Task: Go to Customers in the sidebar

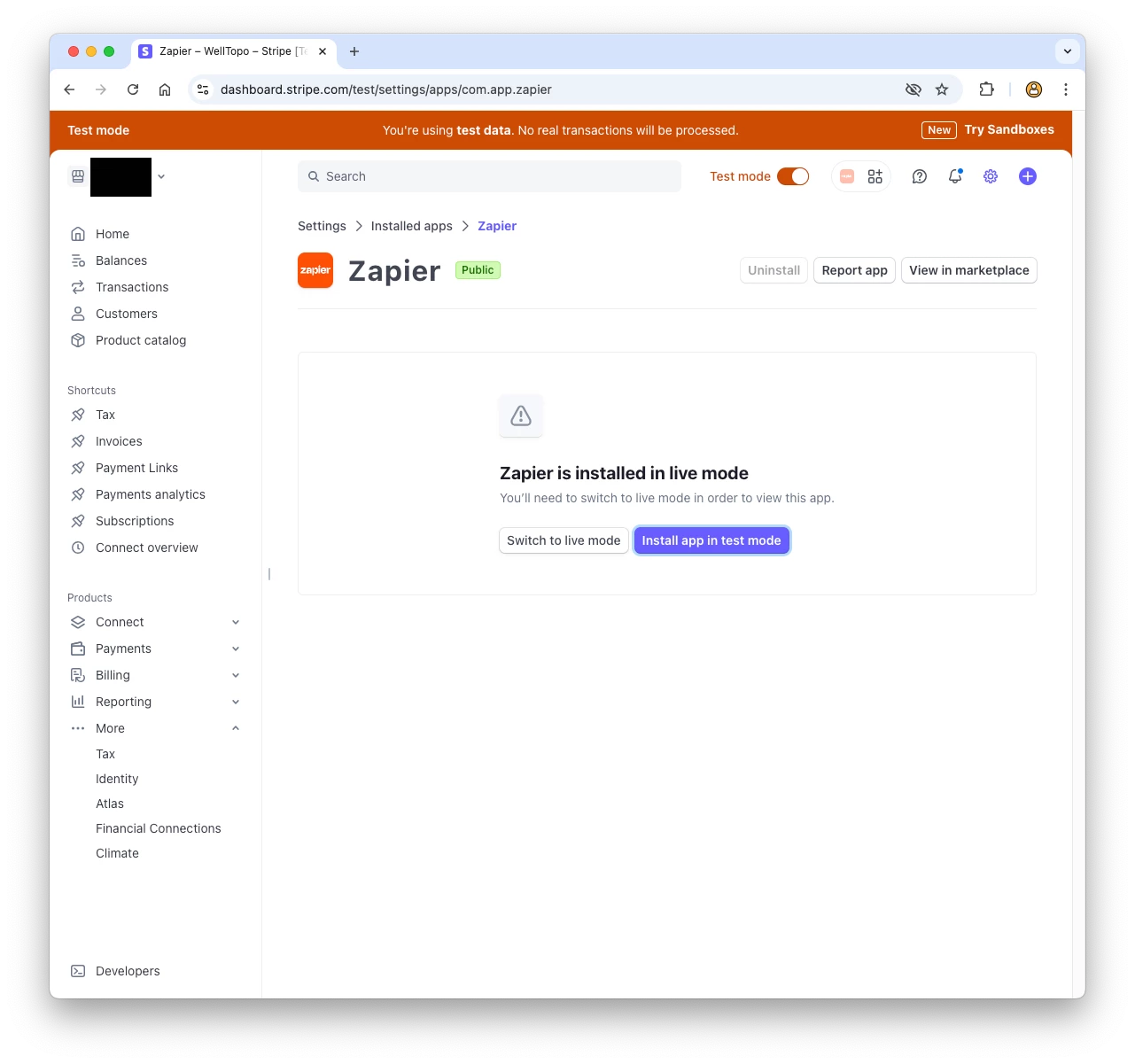Action: tap(126, 314)
